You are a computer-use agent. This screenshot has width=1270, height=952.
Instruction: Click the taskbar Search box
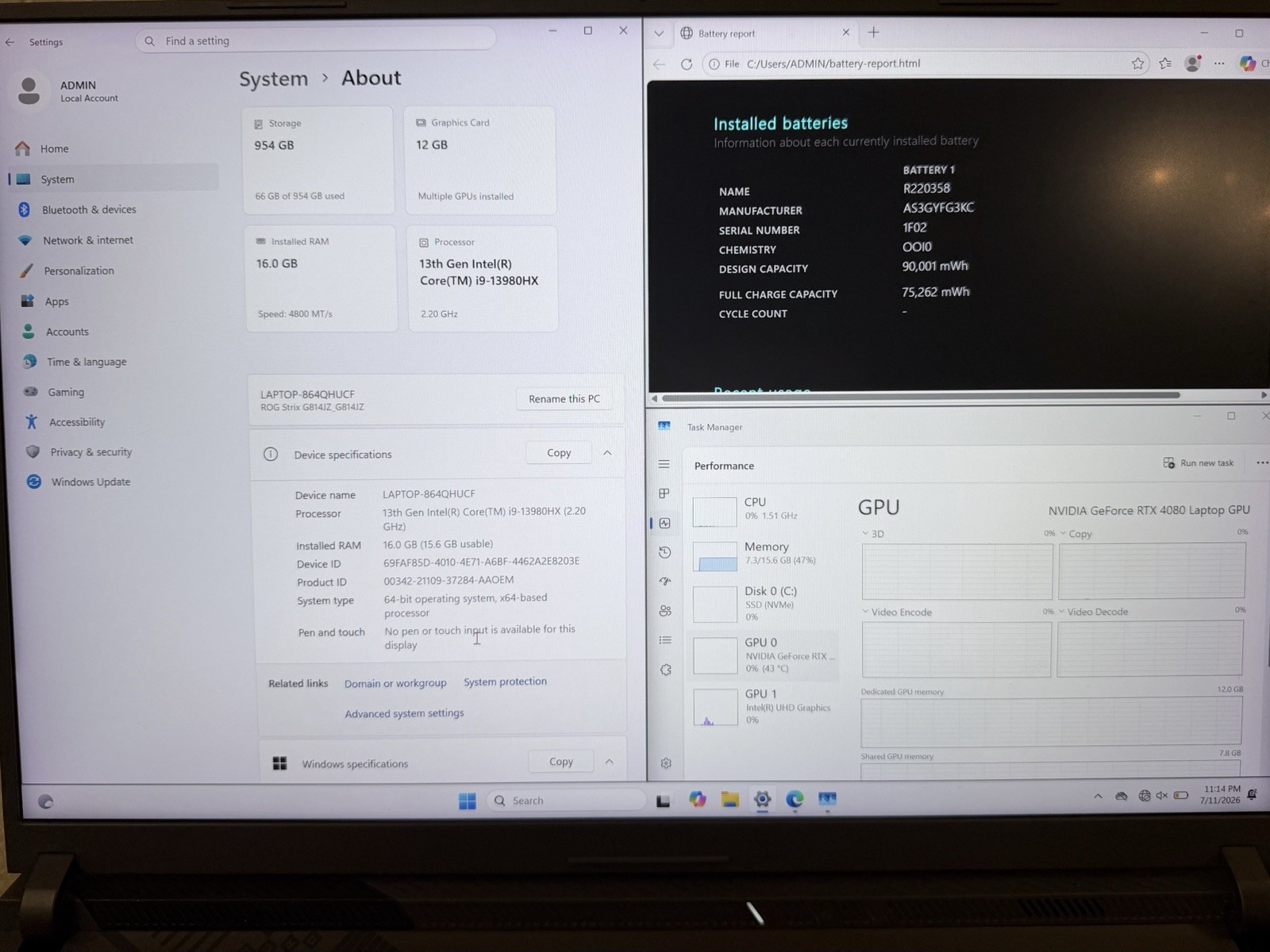(566, 800)
